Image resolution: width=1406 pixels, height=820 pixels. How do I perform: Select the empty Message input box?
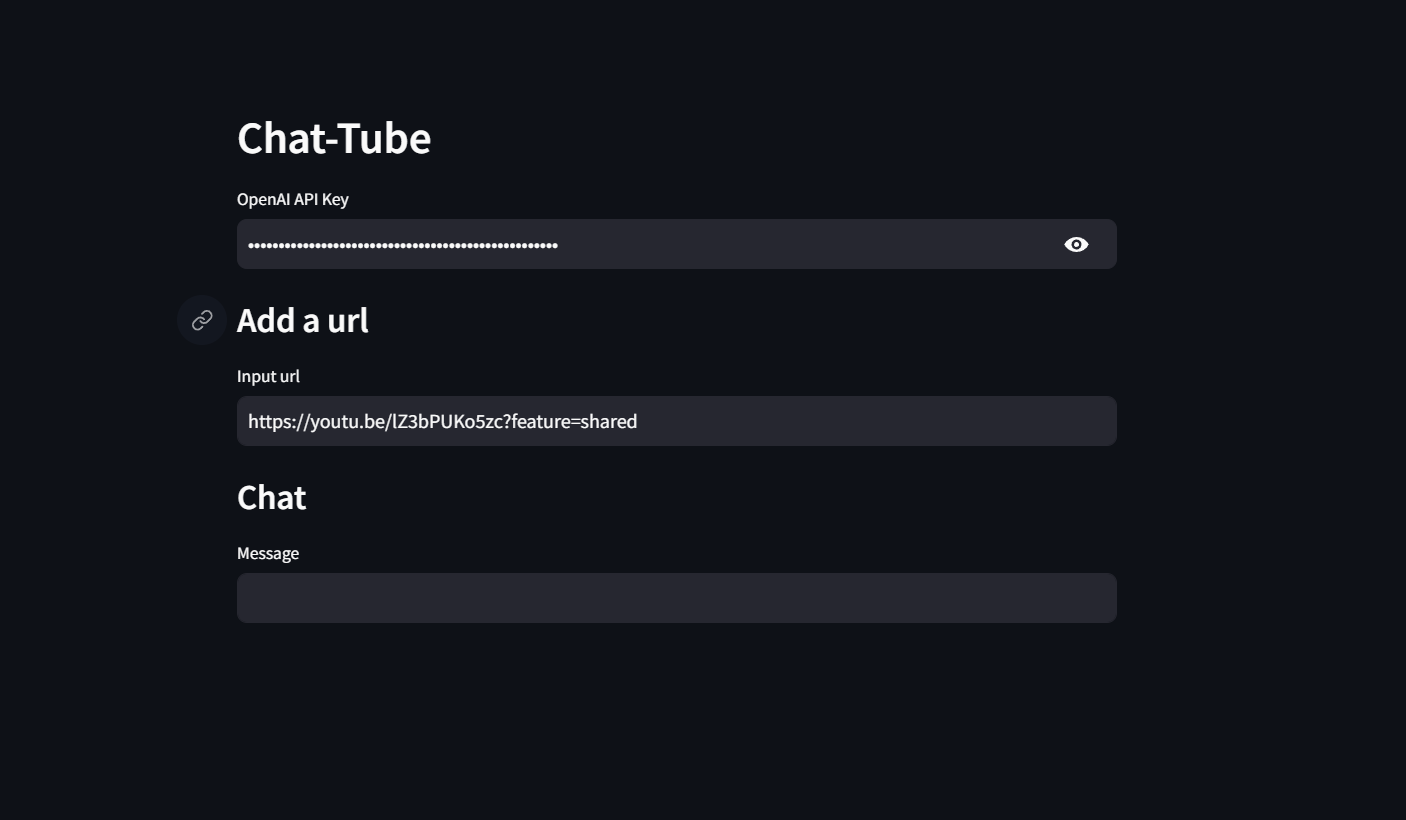(x=677, y=598)
